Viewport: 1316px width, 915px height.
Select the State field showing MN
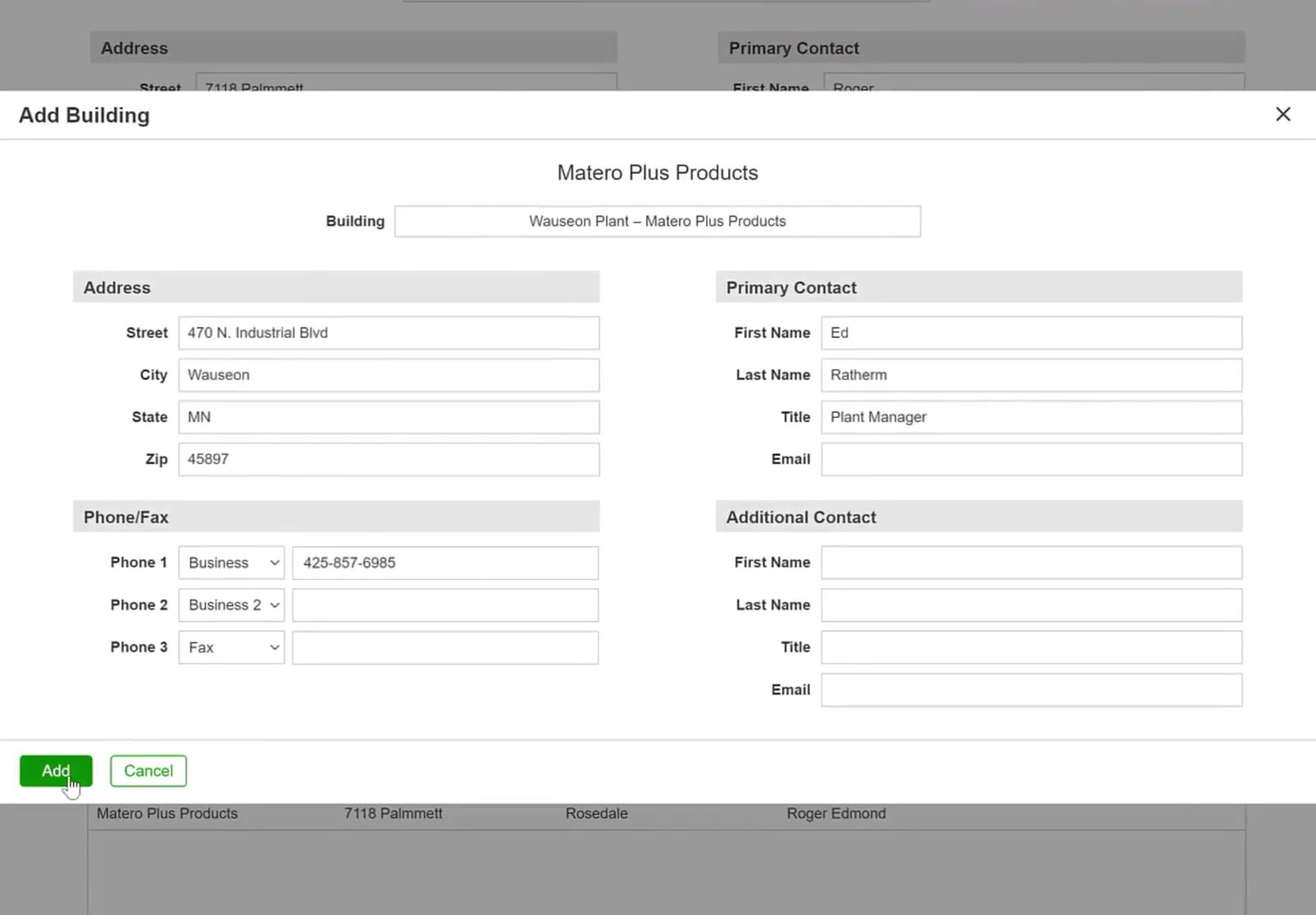coord(388,417)
